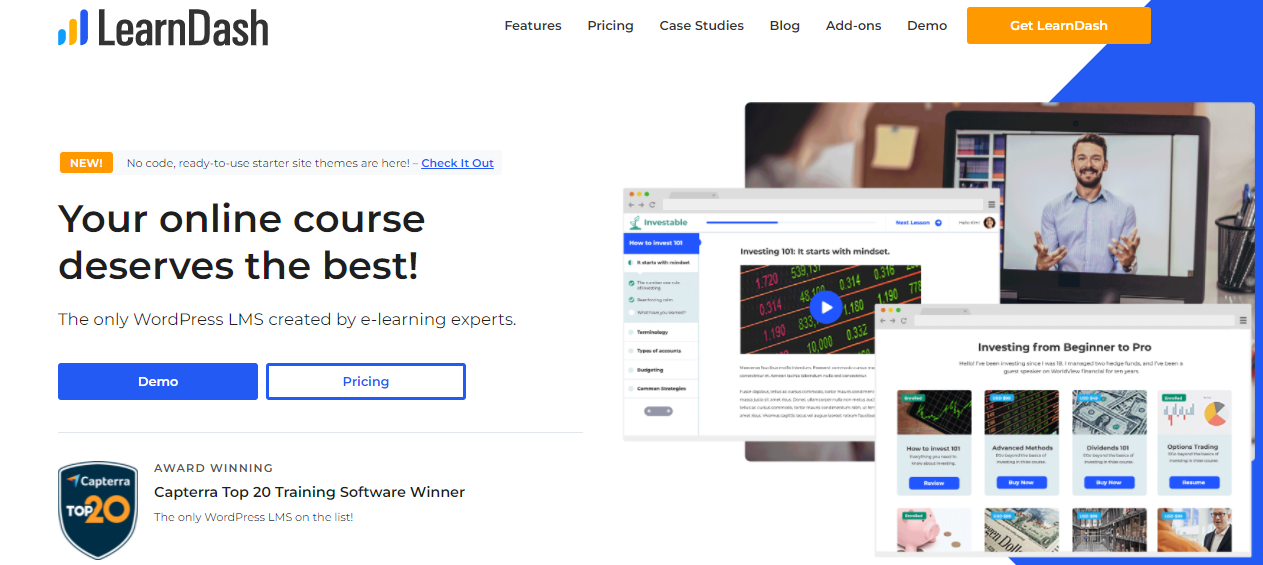Click the 'Investing from Beginner to Pro' title
Image resolution: width=1263 pixels, height=565 pixels.
click(1064, 347)
